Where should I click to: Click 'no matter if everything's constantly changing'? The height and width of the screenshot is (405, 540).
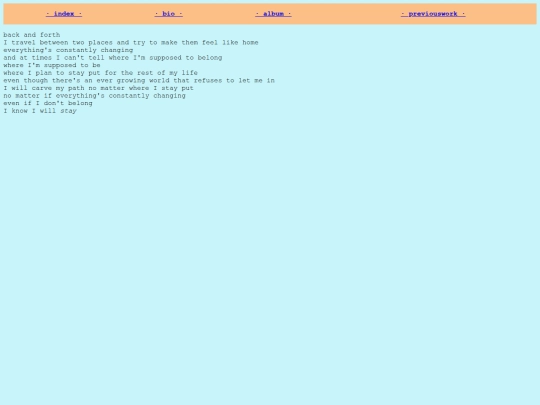click(x=94, y=95)
